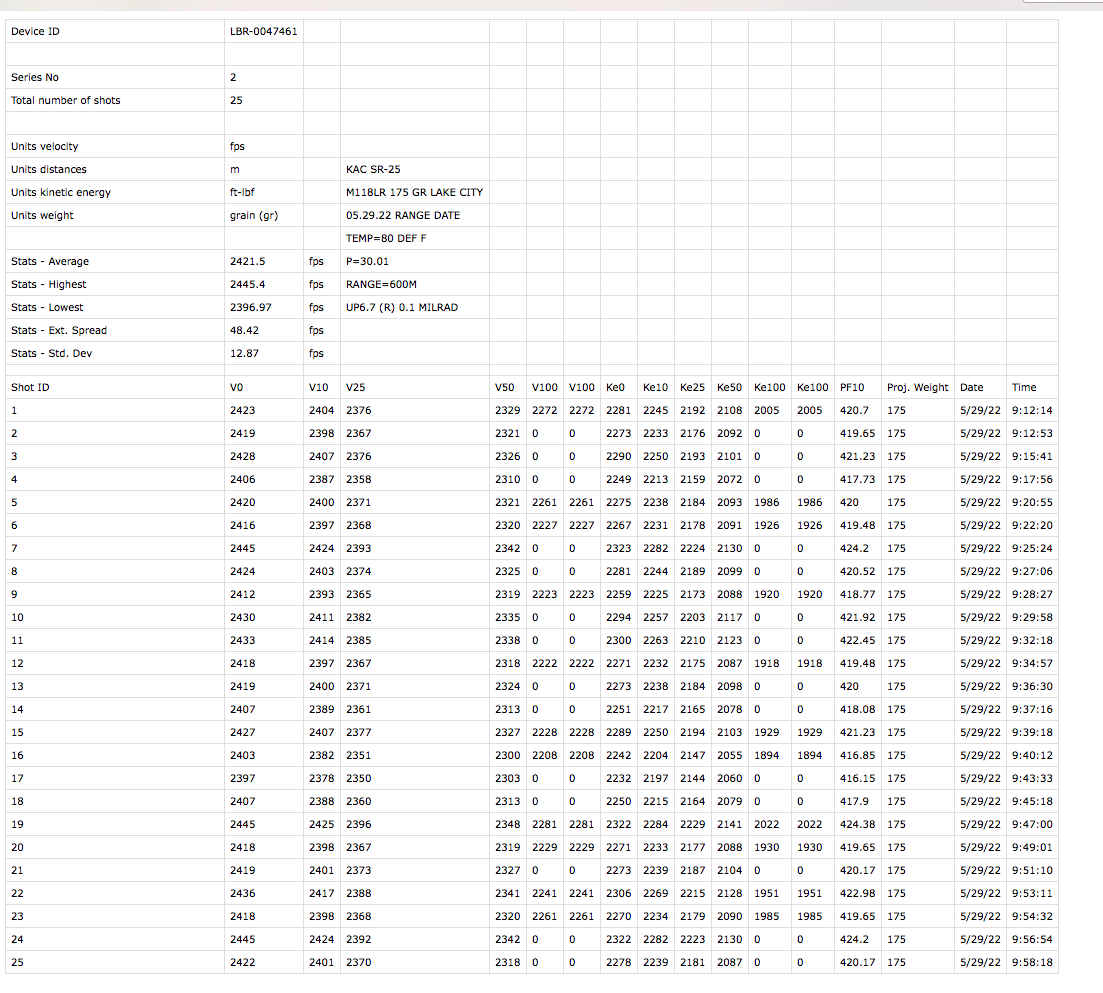Select the Series No label cell
Viewport: 1103px width, 993px height.
[x=35, y=77]
